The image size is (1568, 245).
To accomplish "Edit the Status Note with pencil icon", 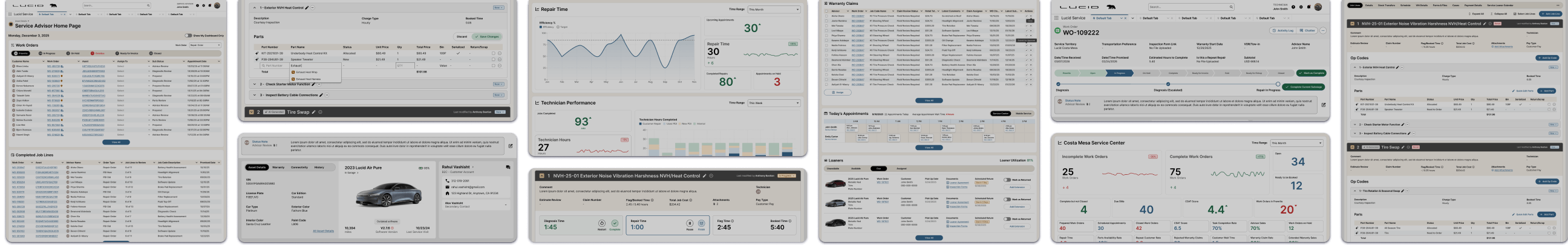I will (1324, 105).
